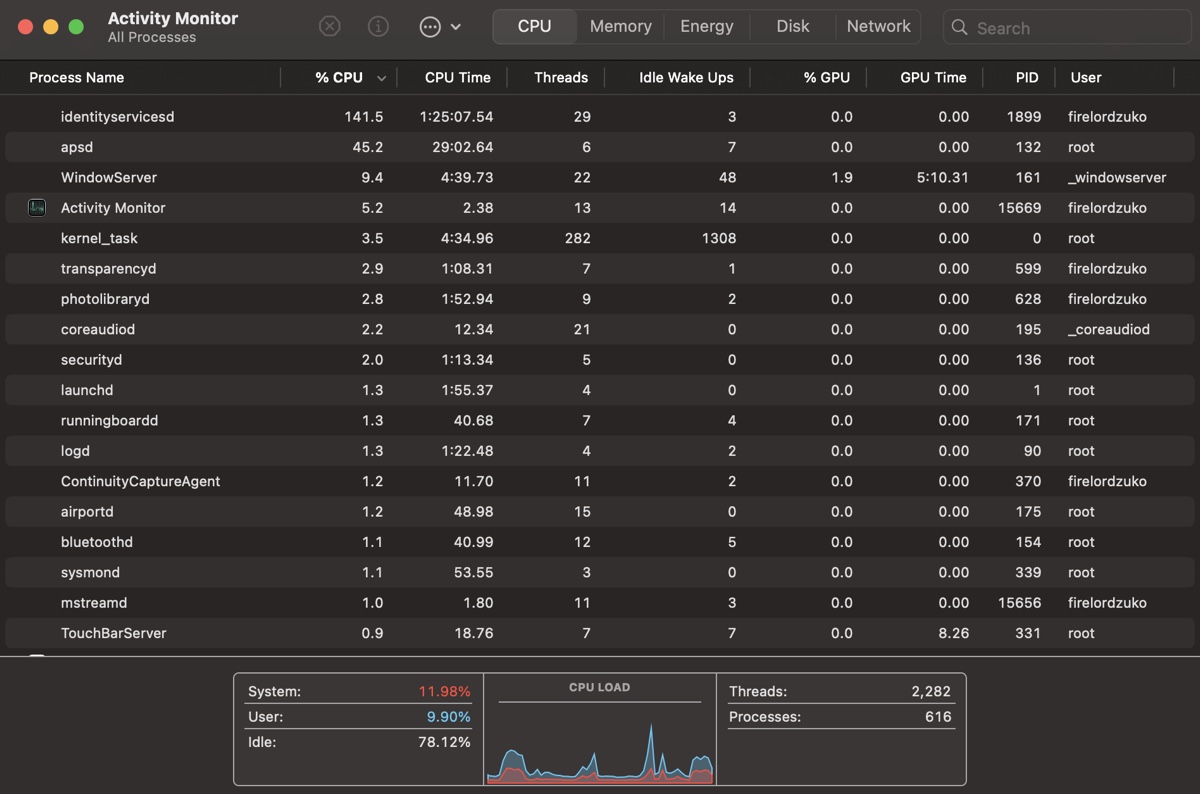Viewport: 1200px width, 794px height.
Task: Expand the chevron next to ellipsis button
Action: [x=456, y=27]
